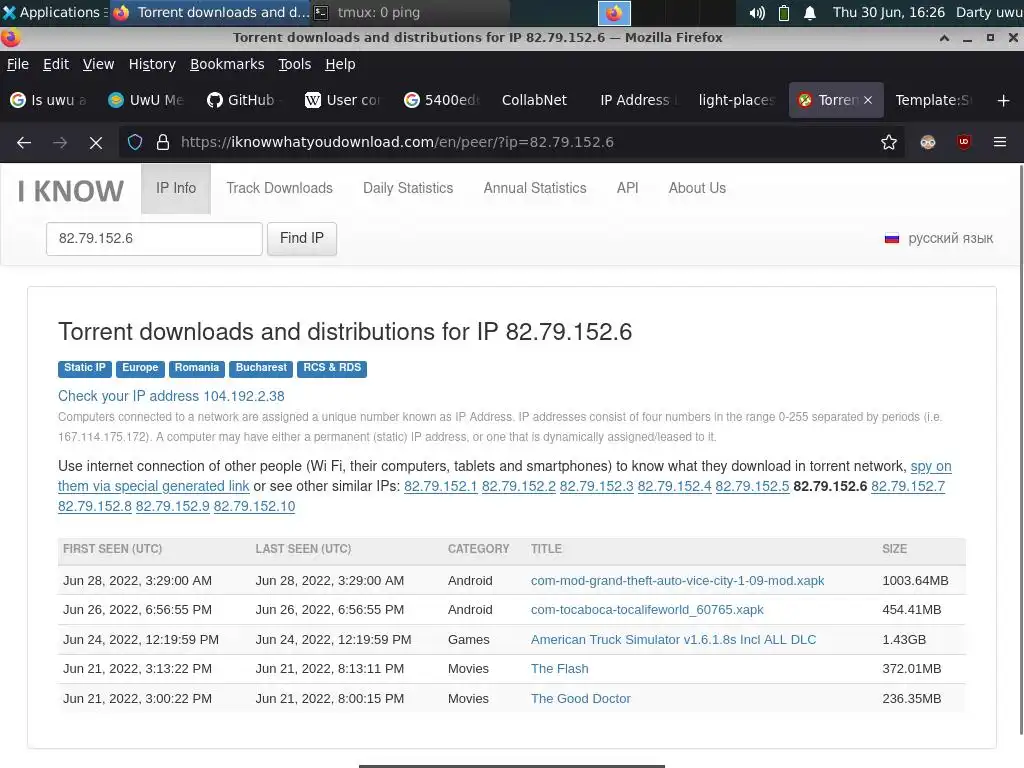Open The Flash torrent link
Image resolution: width=1024 pixels, height=768 pixels.
tap(560, 669)
